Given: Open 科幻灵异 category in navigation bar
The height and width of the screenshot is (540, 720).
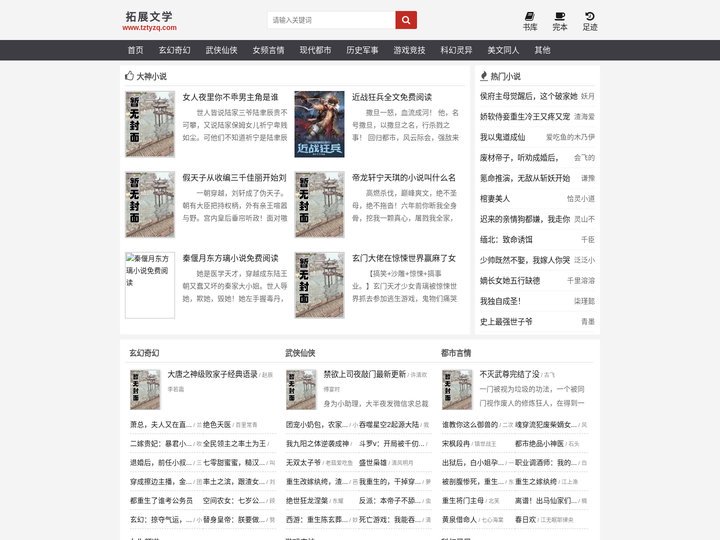Looking at the screenshot, I should [x=456, y=50].
